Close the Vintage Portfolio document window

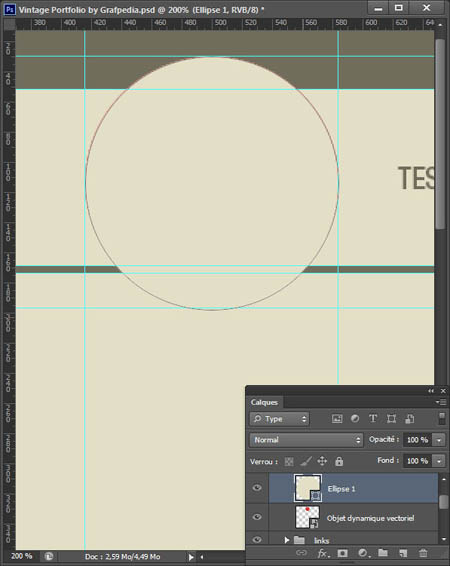[x=426, y=8]
